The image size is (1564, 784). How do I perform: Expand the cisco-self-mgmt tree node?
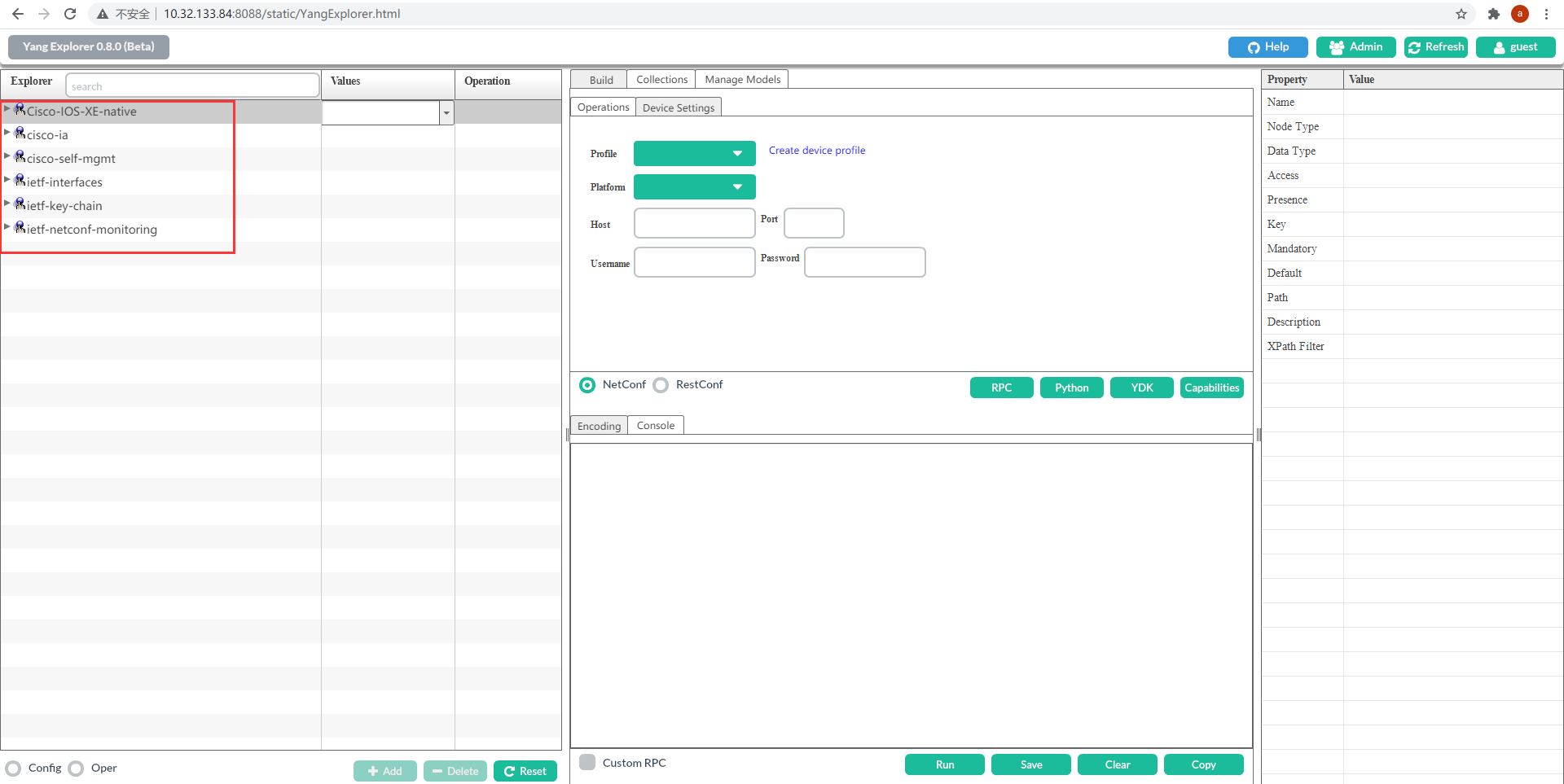coord(7,155)
